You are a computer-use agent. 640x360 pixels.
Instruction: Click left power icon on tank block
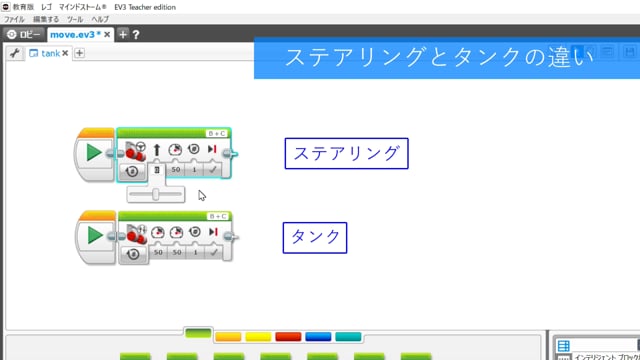click(x=158, y=232)
